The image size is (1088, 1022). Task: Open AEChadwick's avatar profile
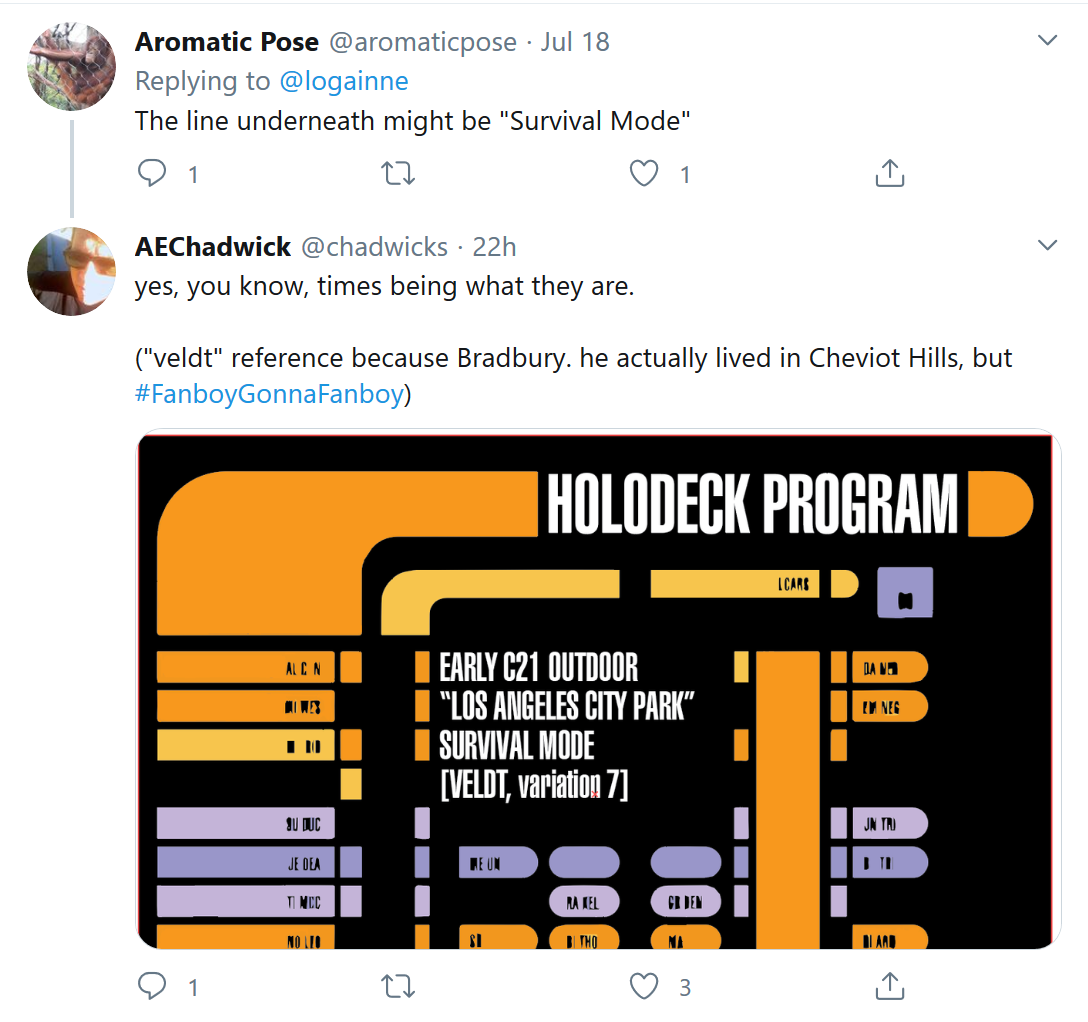point(71,271)
